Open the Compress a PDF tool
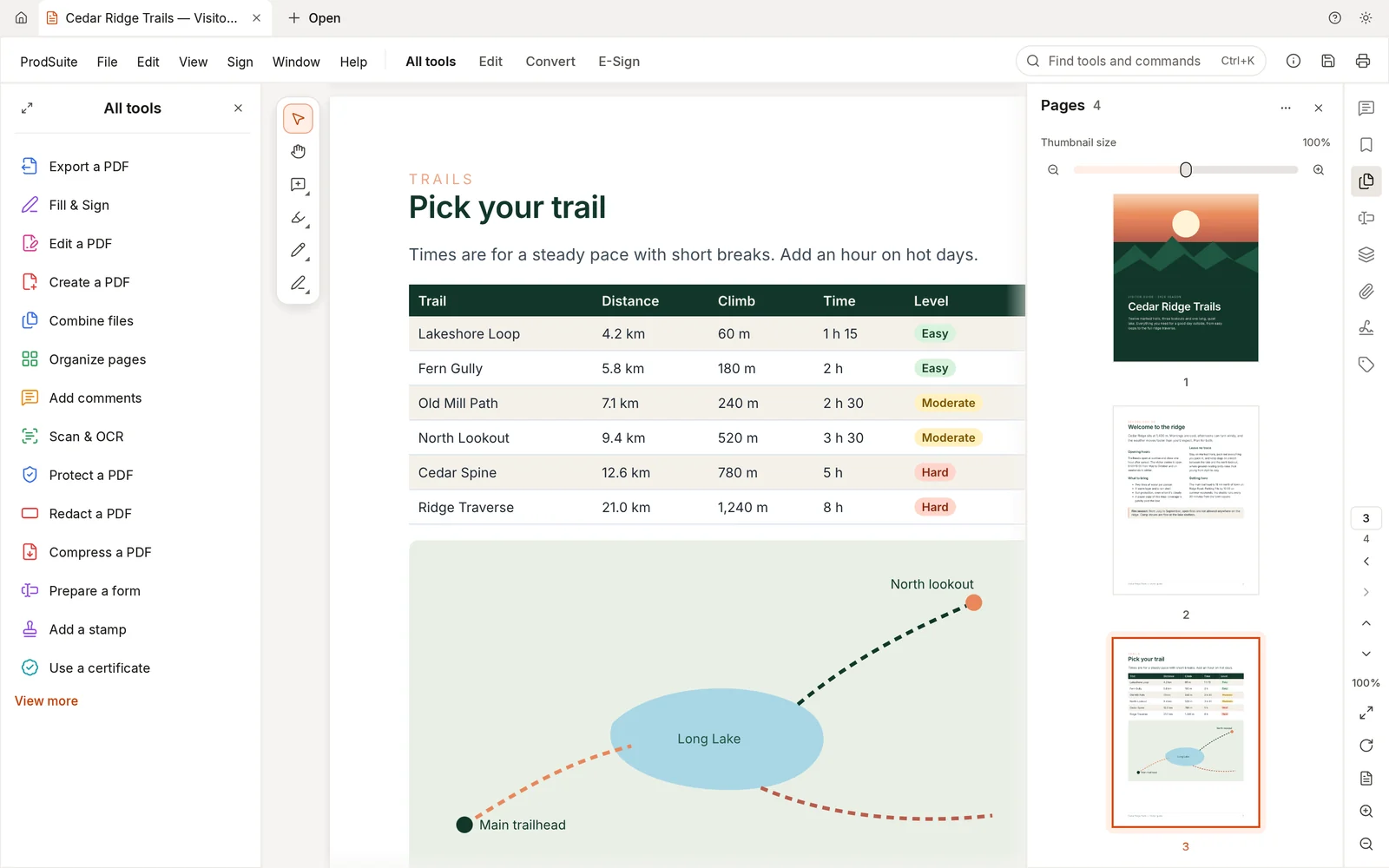This screenshot has height=868, width=1389. 132,552
